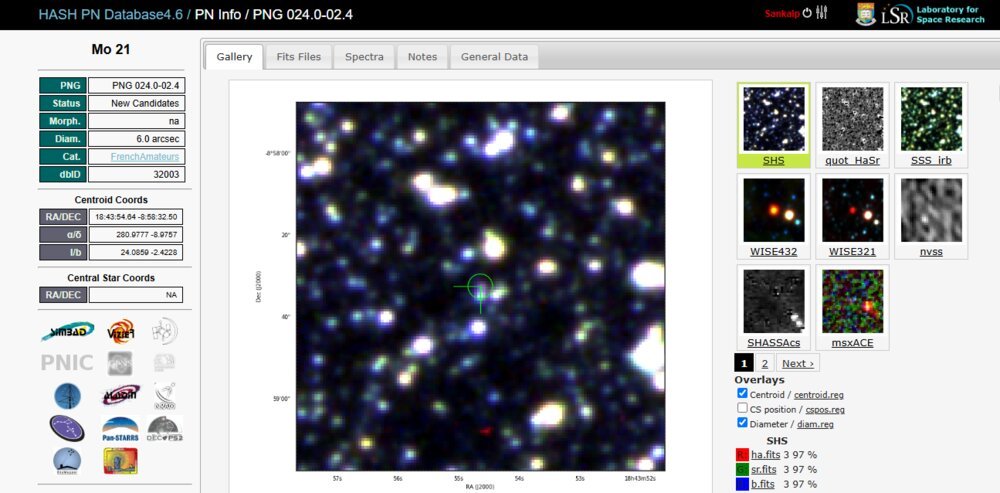Click the red R channel swatch

coord(742,455)
